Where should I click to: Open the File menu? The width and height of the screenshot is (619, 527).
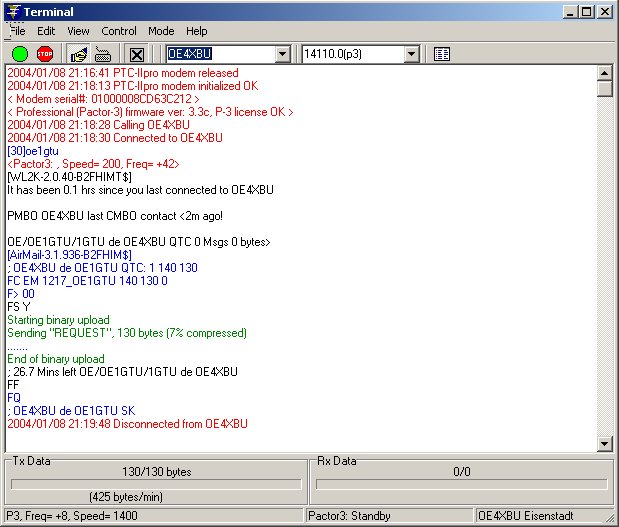pos(18,31)
